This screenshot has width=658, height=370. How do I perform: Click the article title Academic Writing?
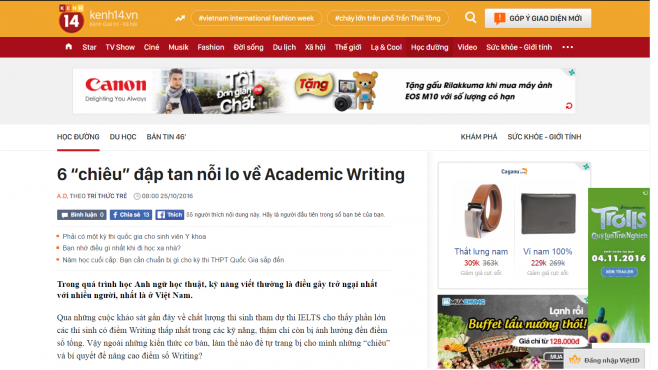(x=231, y=175)
